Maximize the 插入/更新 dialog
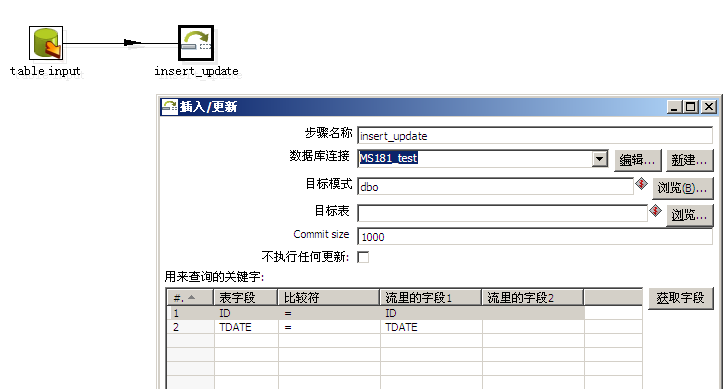 click(x=691, y=107)
